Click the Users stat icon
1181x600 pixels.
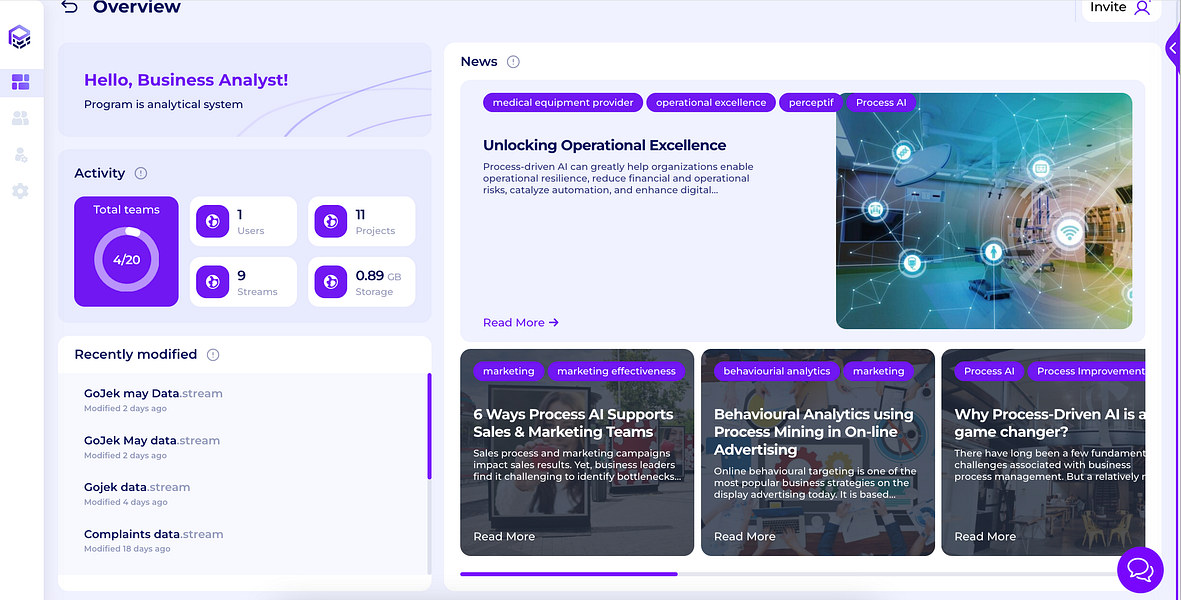[x=212, y=221]
